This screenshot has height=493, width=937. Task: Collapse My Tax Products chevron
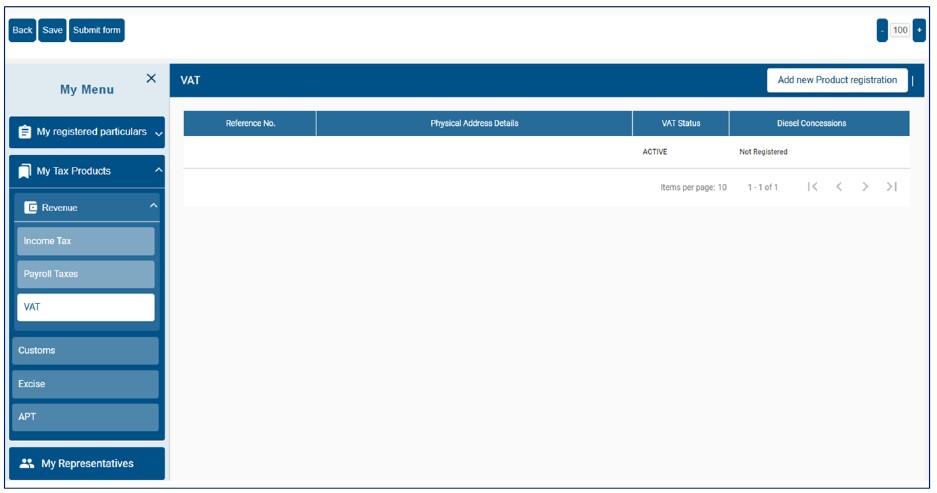click(x=158, y=170)
